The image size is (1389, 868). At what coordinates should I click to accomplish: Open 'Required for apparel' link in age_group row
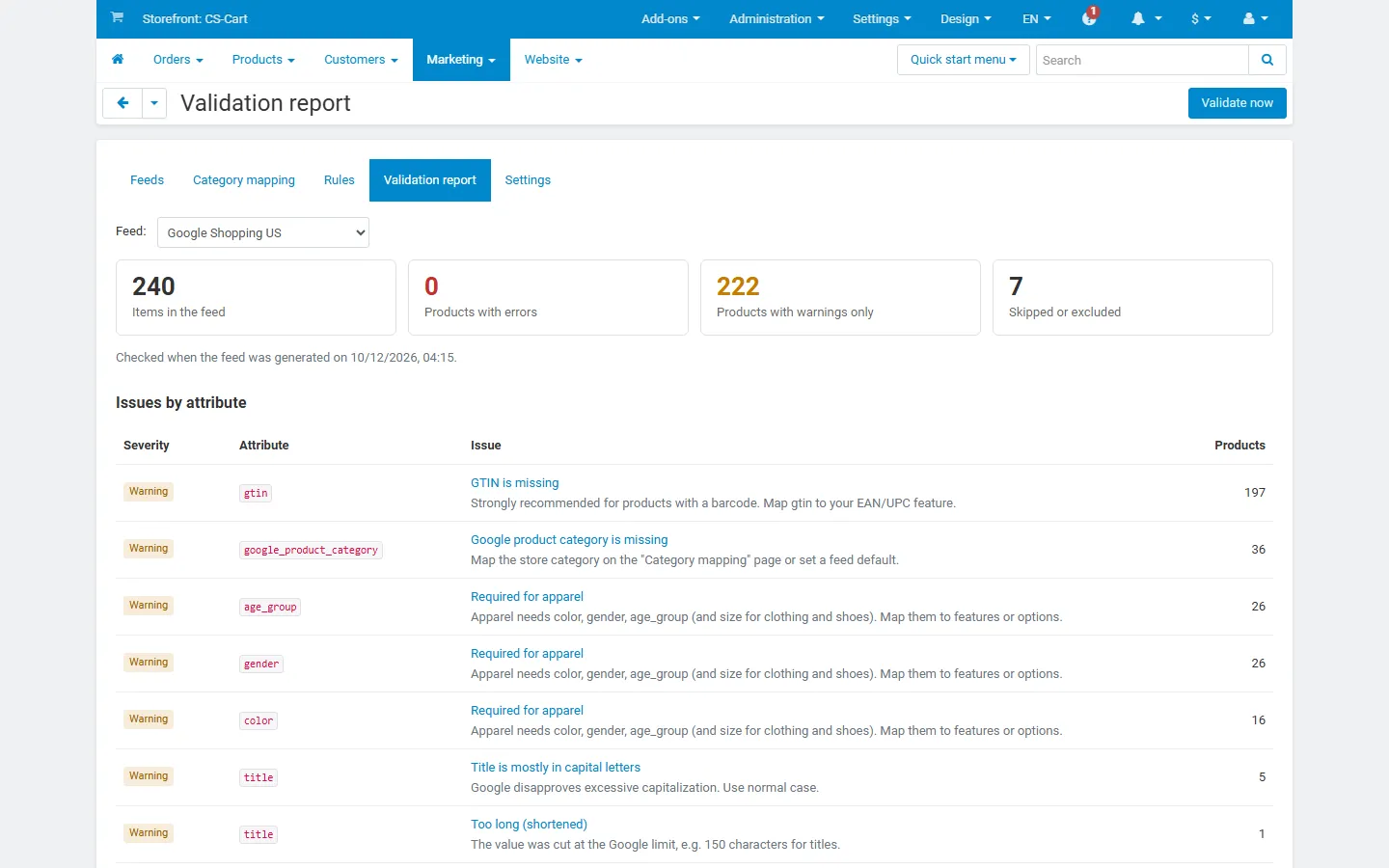[x=527, y=597]
